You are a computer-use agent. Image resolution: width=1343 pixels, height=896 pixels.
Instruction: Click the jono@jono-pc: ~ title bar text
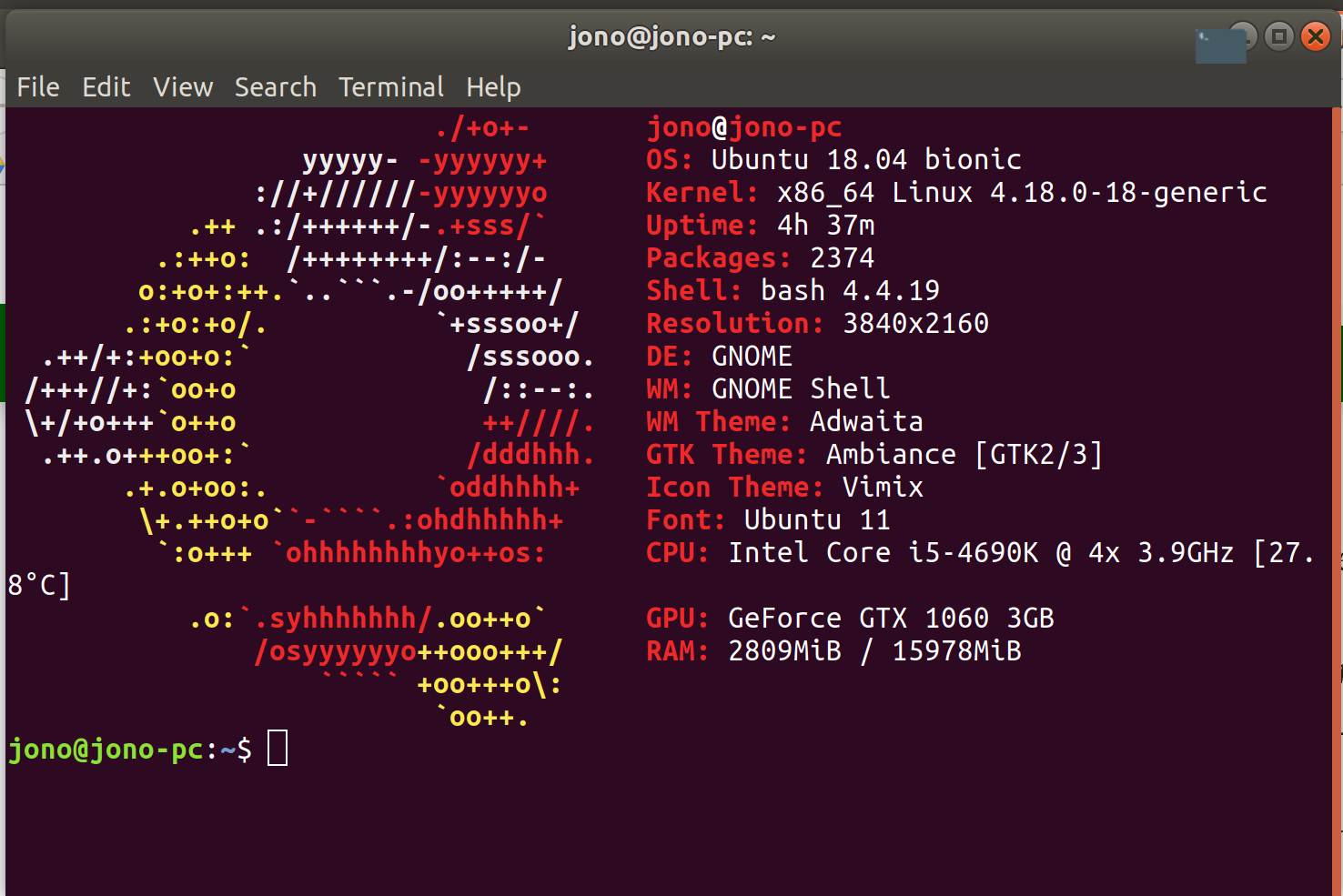pos(672,36)
